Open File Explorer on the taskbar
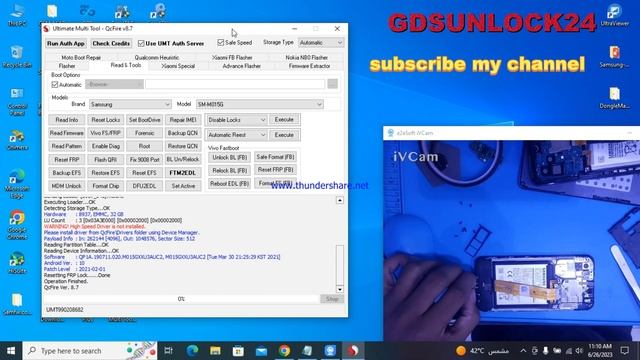Image resolution: width=640 pixels, height=360 pixels. pyautogui.click(x=215, y=351)
